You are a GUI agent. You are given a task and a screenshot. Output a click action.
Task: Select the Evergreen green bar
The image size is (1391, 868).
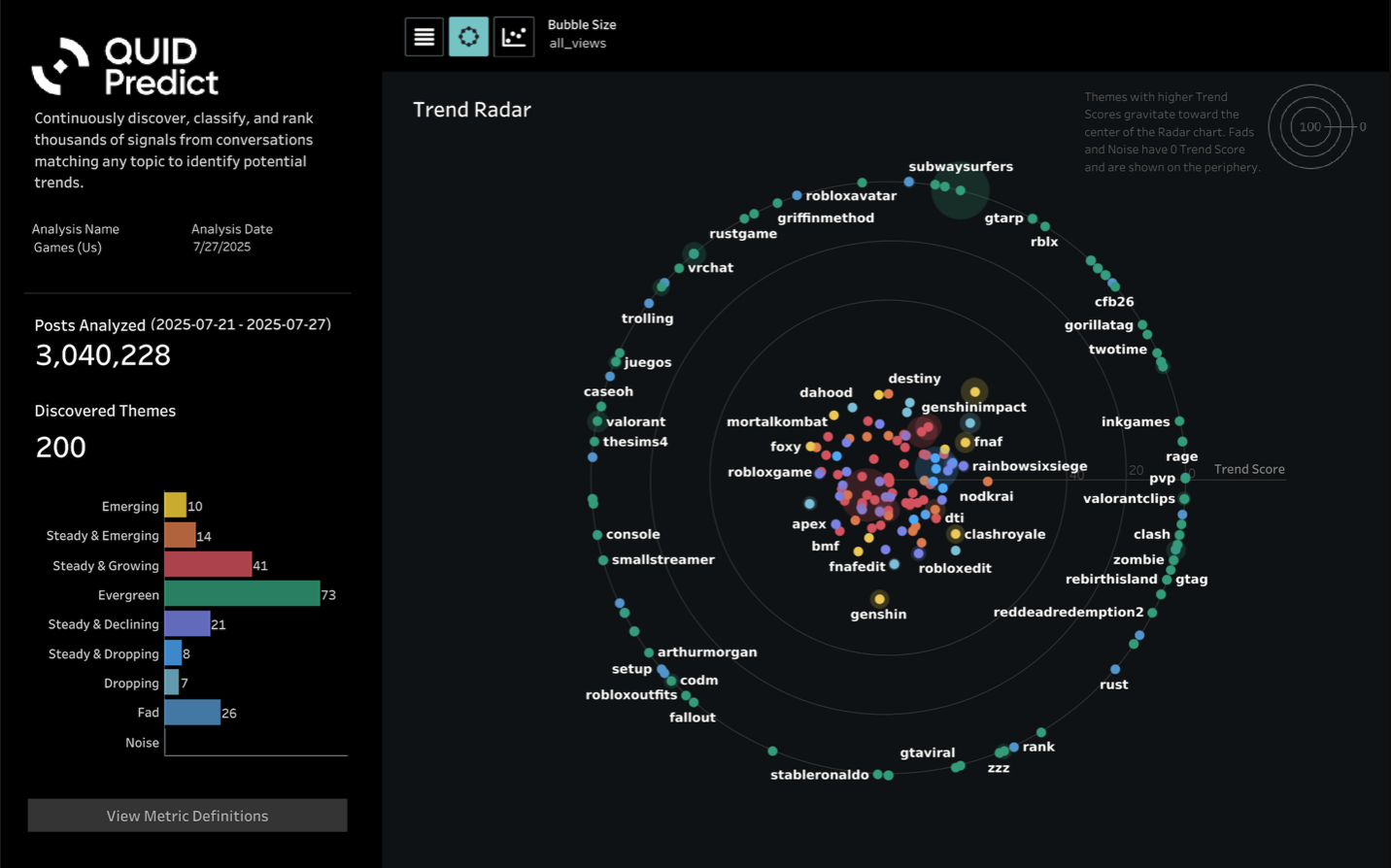[x=242, y=594]
